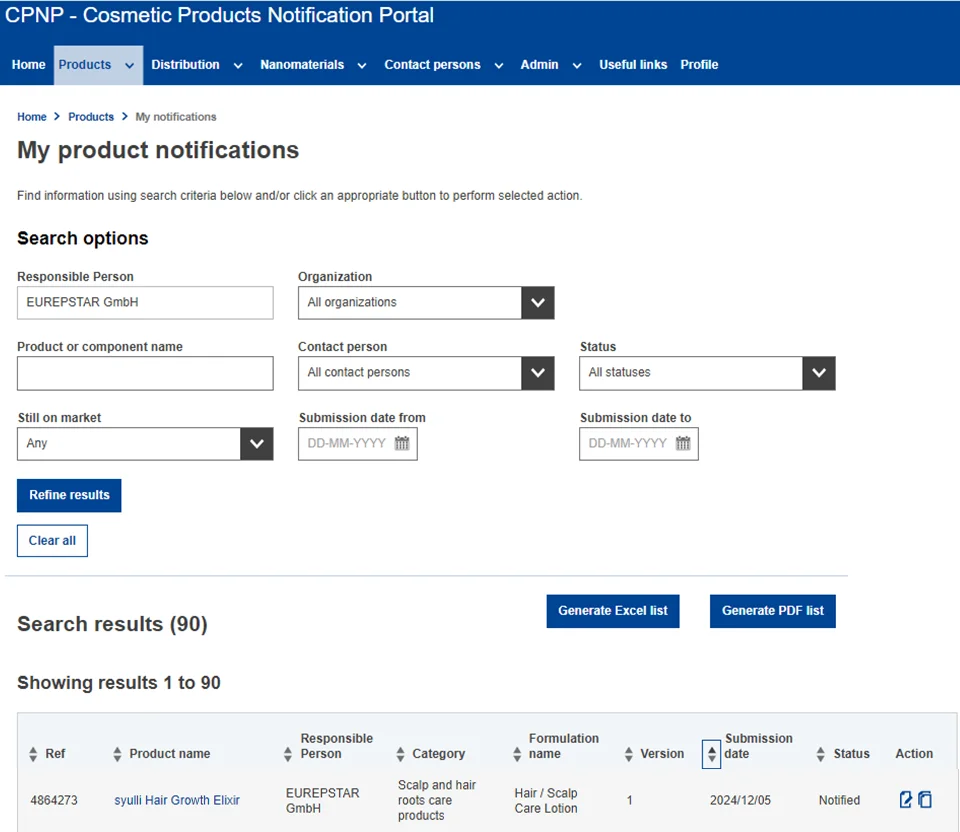Sort the table by Version column

coord(629,754)
